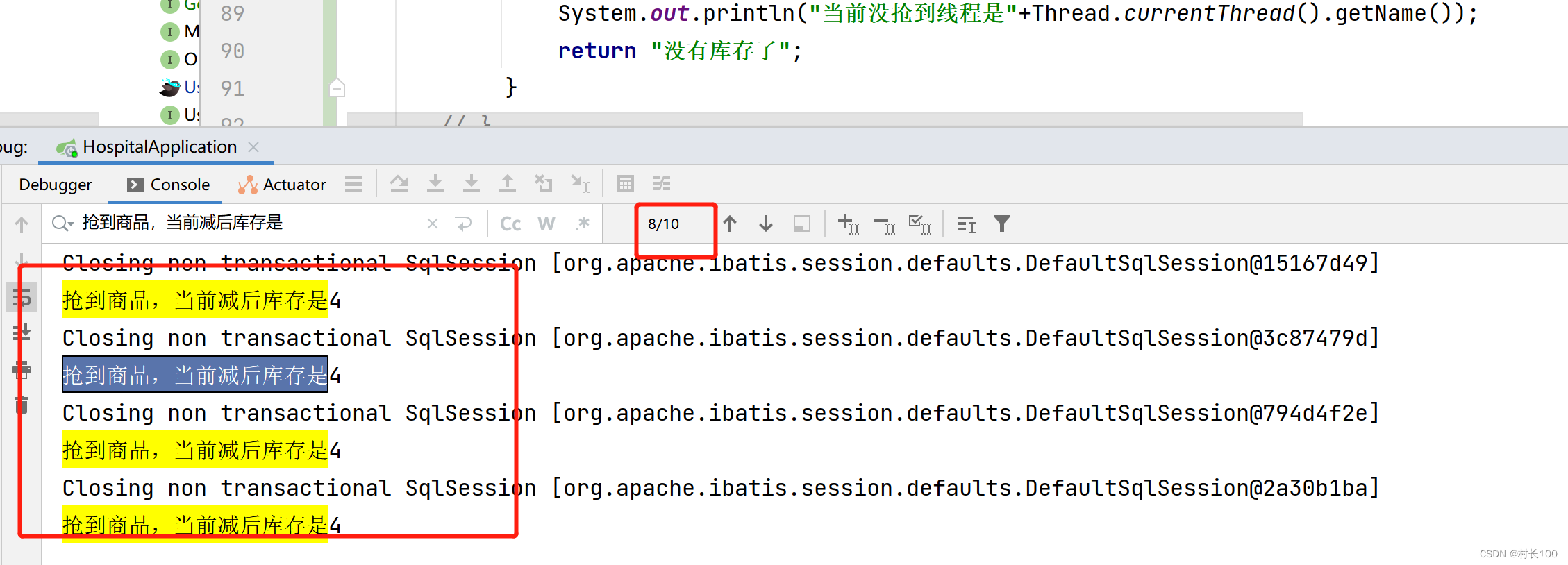Switch to the Debugger tab

click(x=56, y=185)
